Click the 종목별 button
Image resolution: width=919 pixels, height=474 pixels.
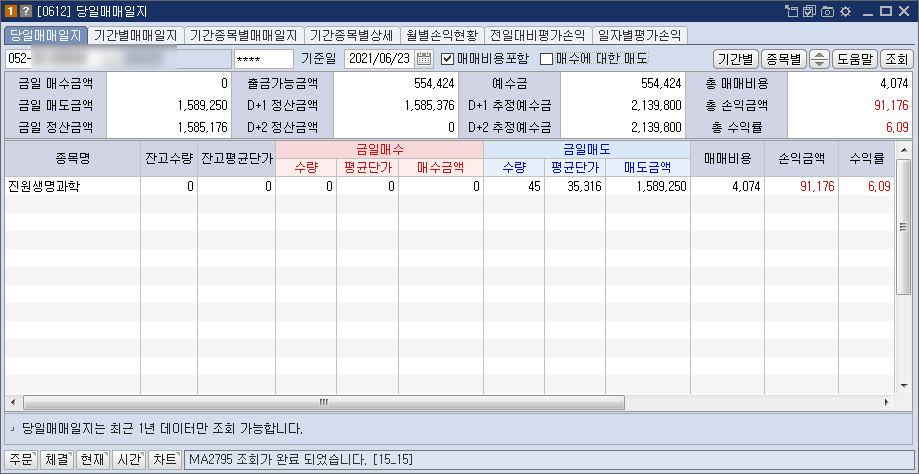click(784, 59)
